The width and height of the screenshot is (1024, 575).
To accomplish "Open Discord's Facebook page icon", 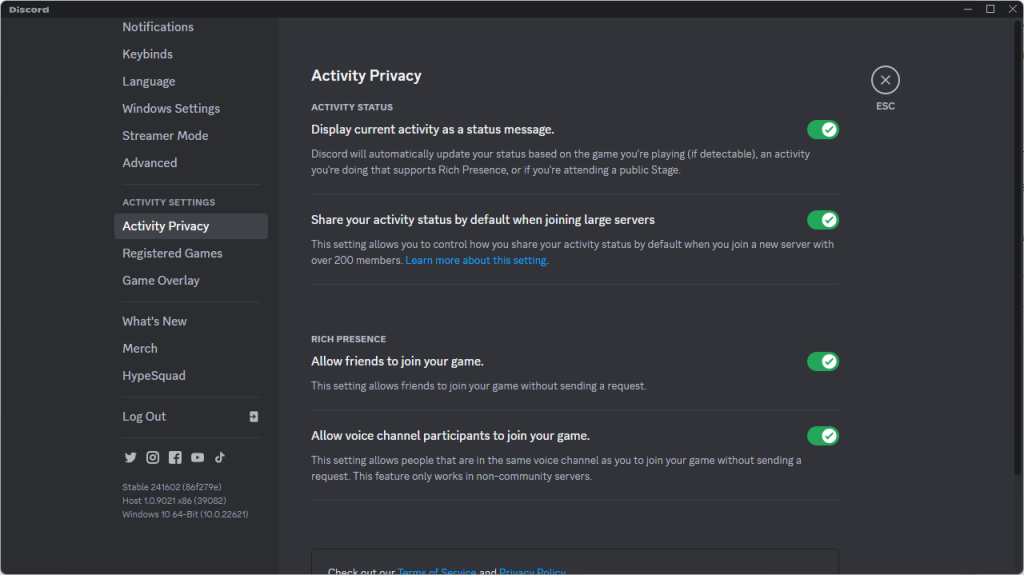I will 175,457.
